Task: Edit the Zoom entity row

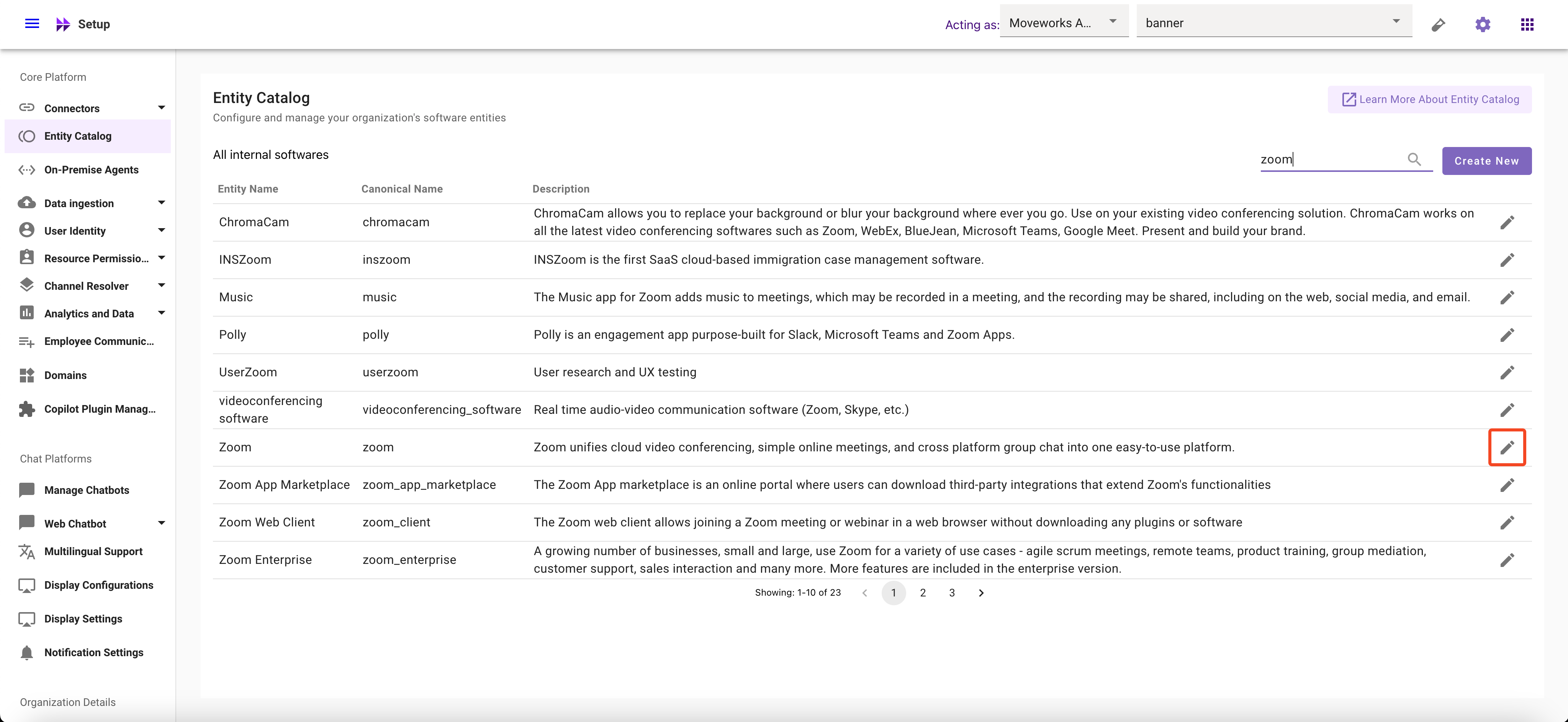Action: [x=1506, y=448]
